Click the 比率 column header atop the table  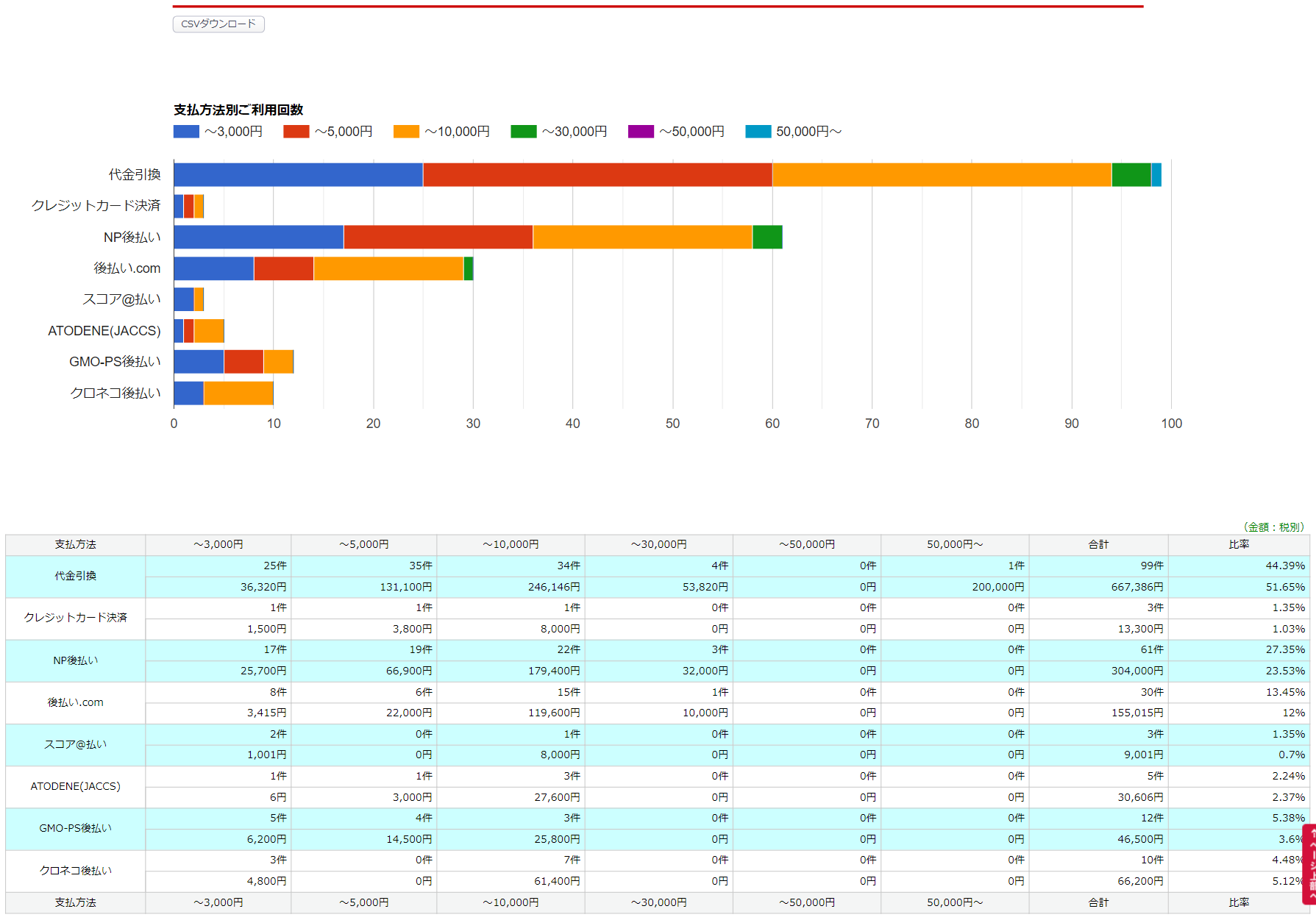click(1238, 544)
